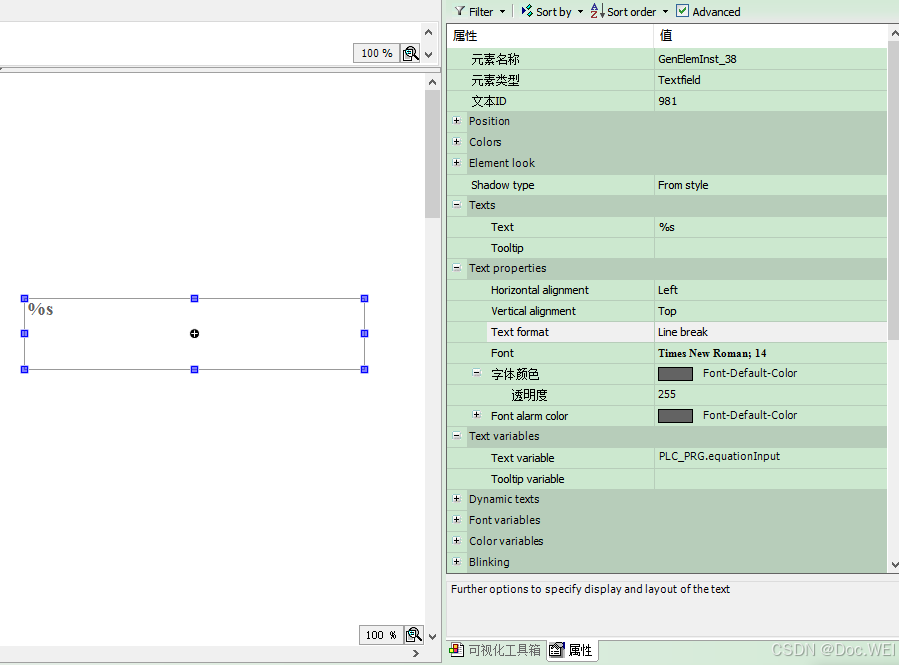Expand the Element look group
This screenshot has height=665, width=899.
tap(456, 163)
